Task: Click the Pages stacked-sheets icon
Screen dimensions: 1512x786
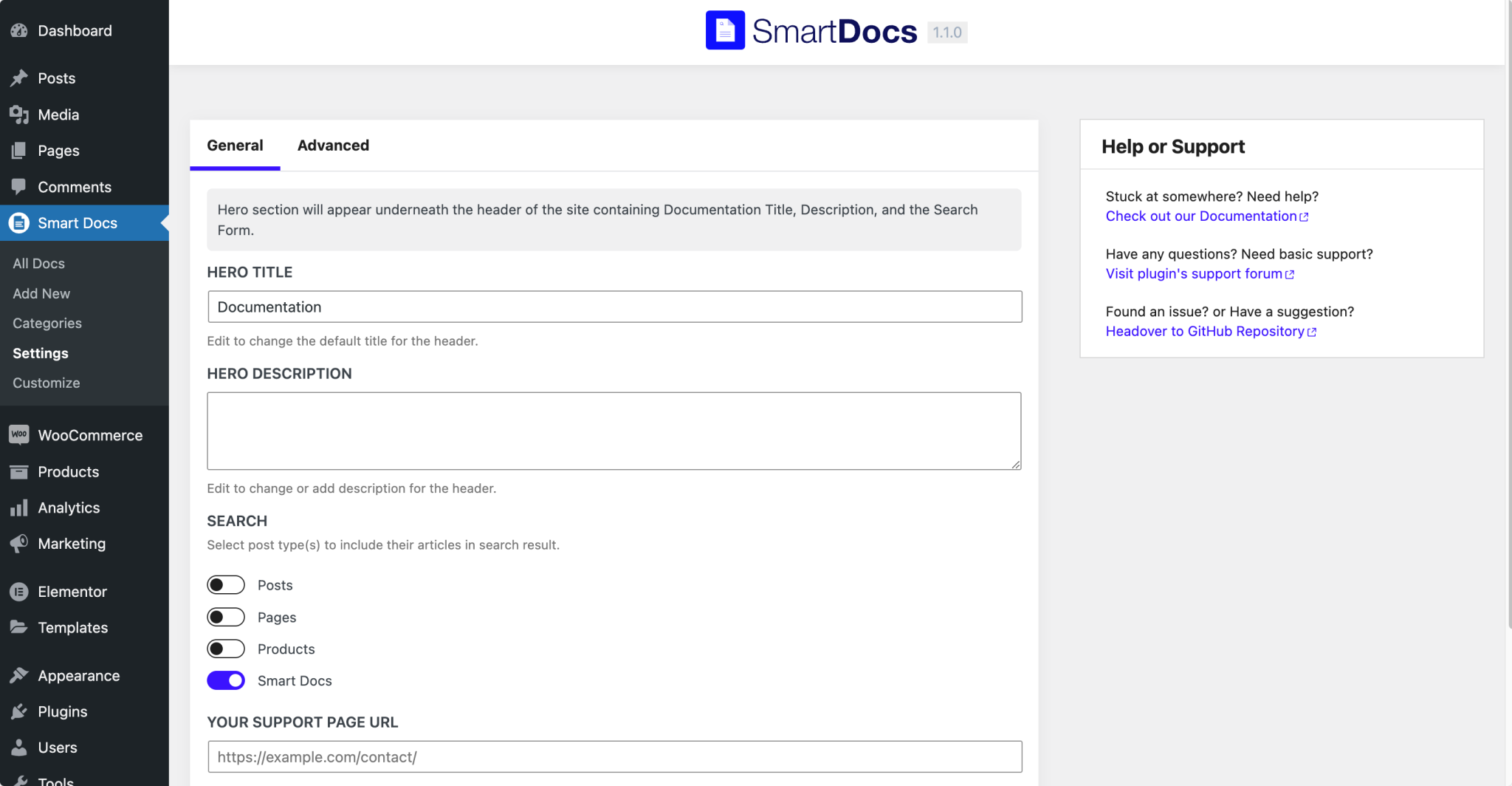Action: point(19,151)
